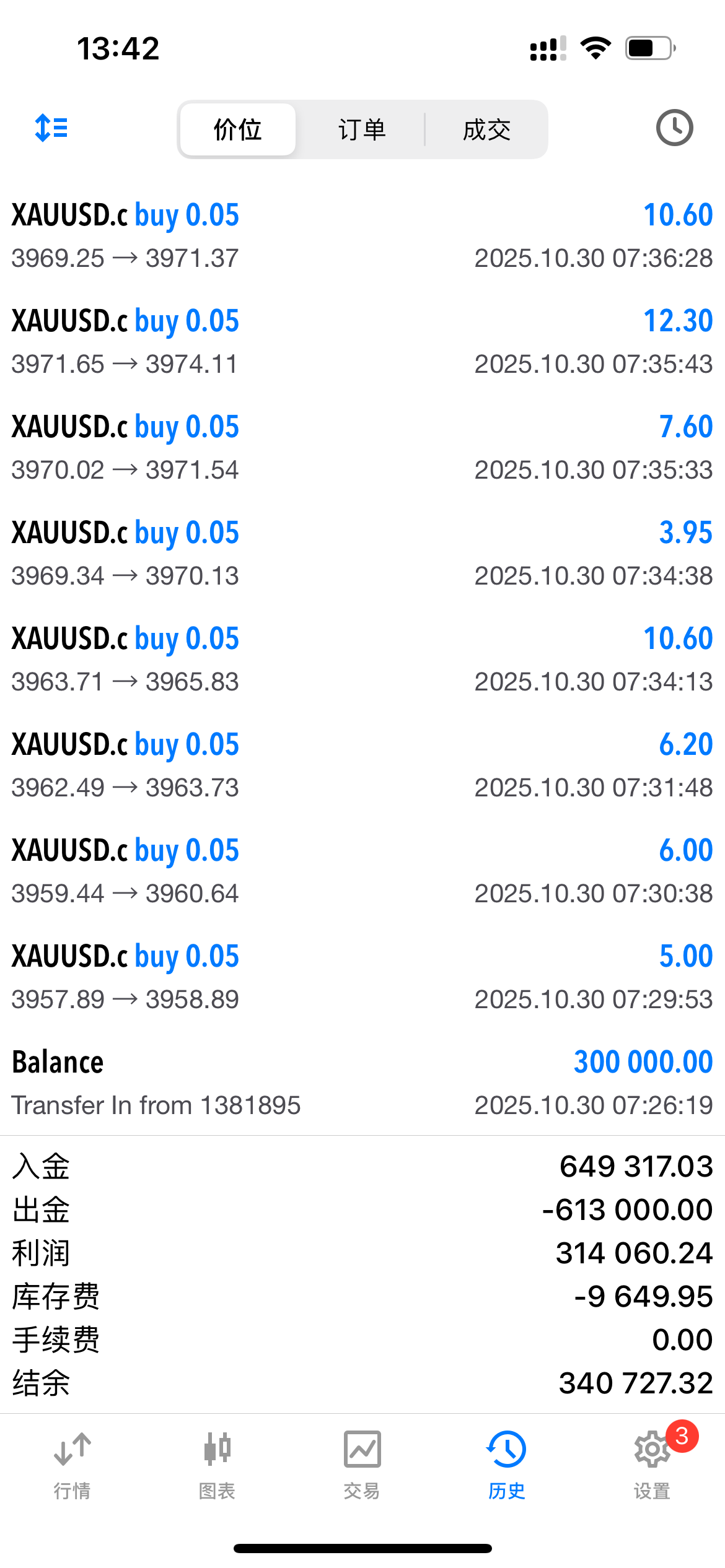Open the 图表 chart tab icon
Image resolution: width=725 pixels, height=1568 pixels.
click(x=217, y=1449)
